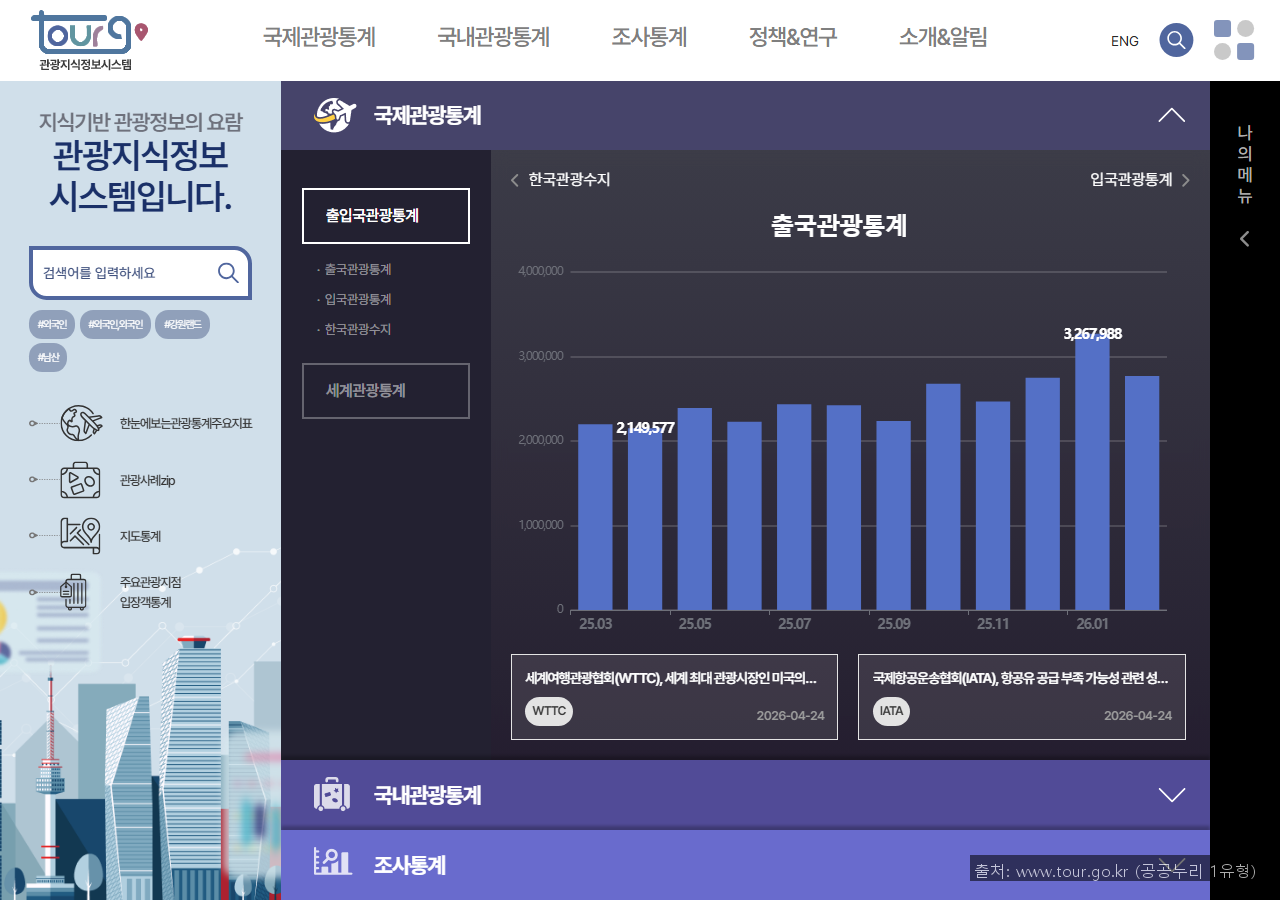Click the camera-bag icon beside 국내관광통계
The image size is (1280, 900).
tap(331, 794)
